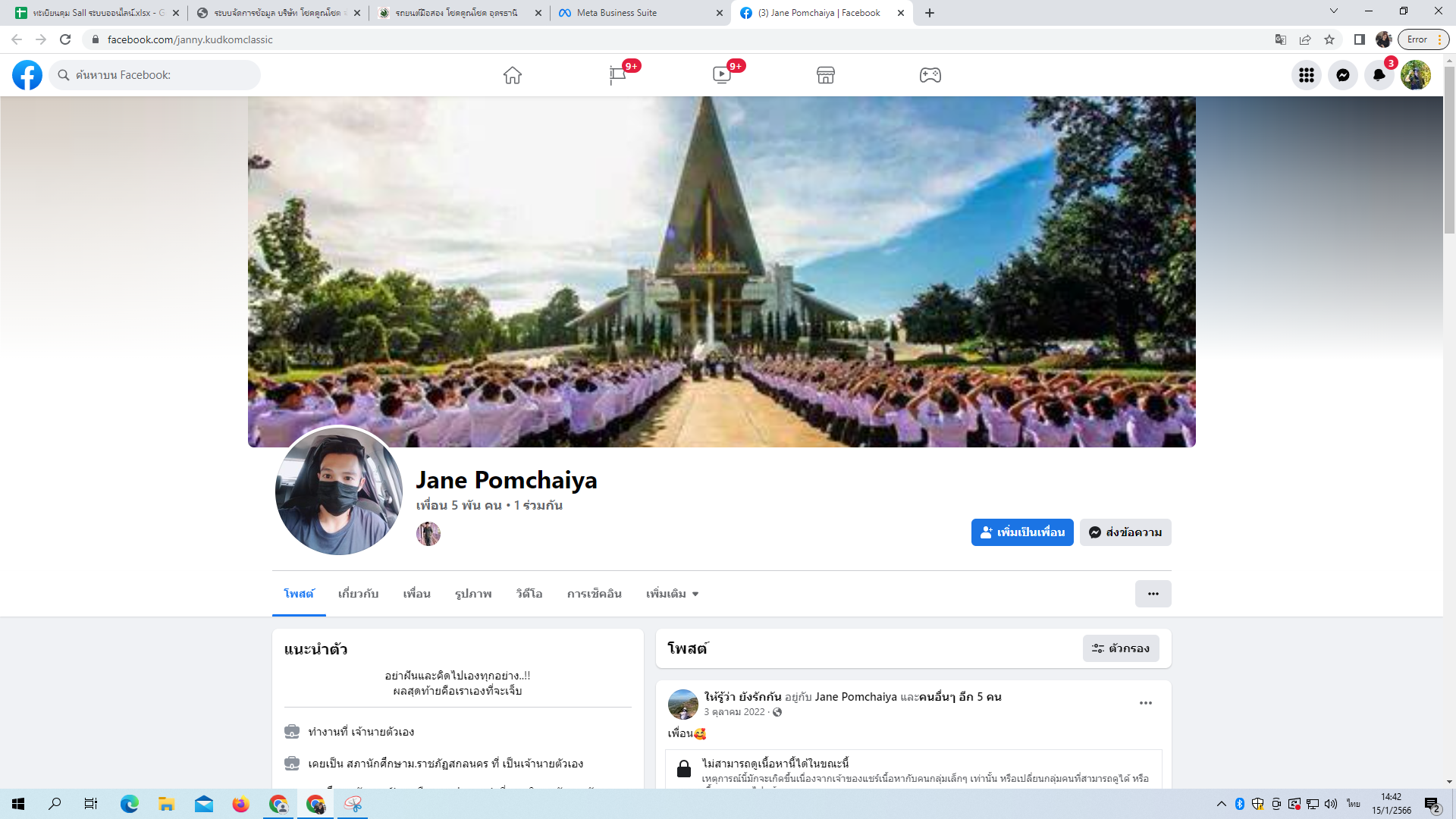Bookmark page with star icon
The image size is (1456, 819).
tap(1329, 39)
